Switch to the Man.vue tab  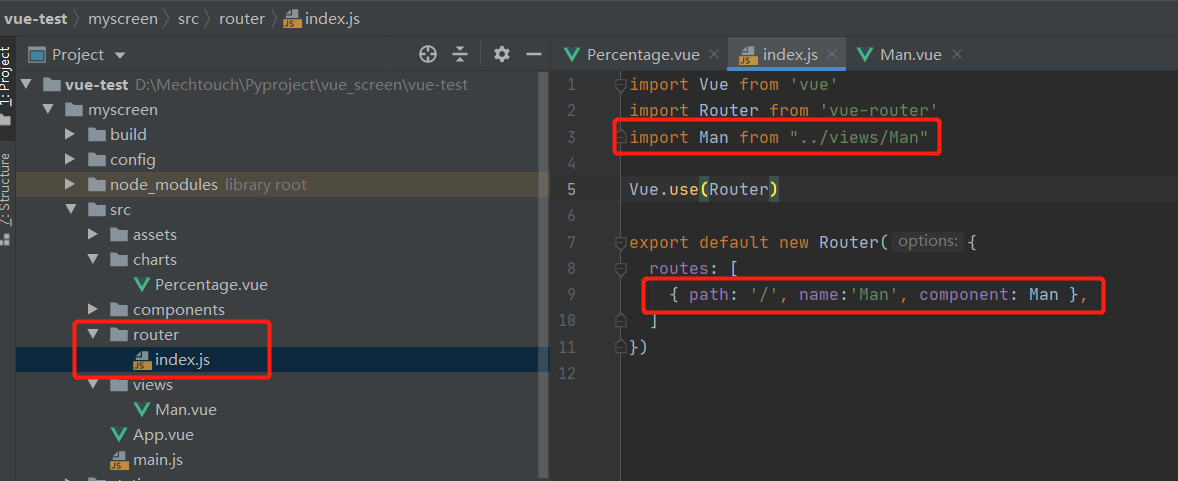(909, 55)
